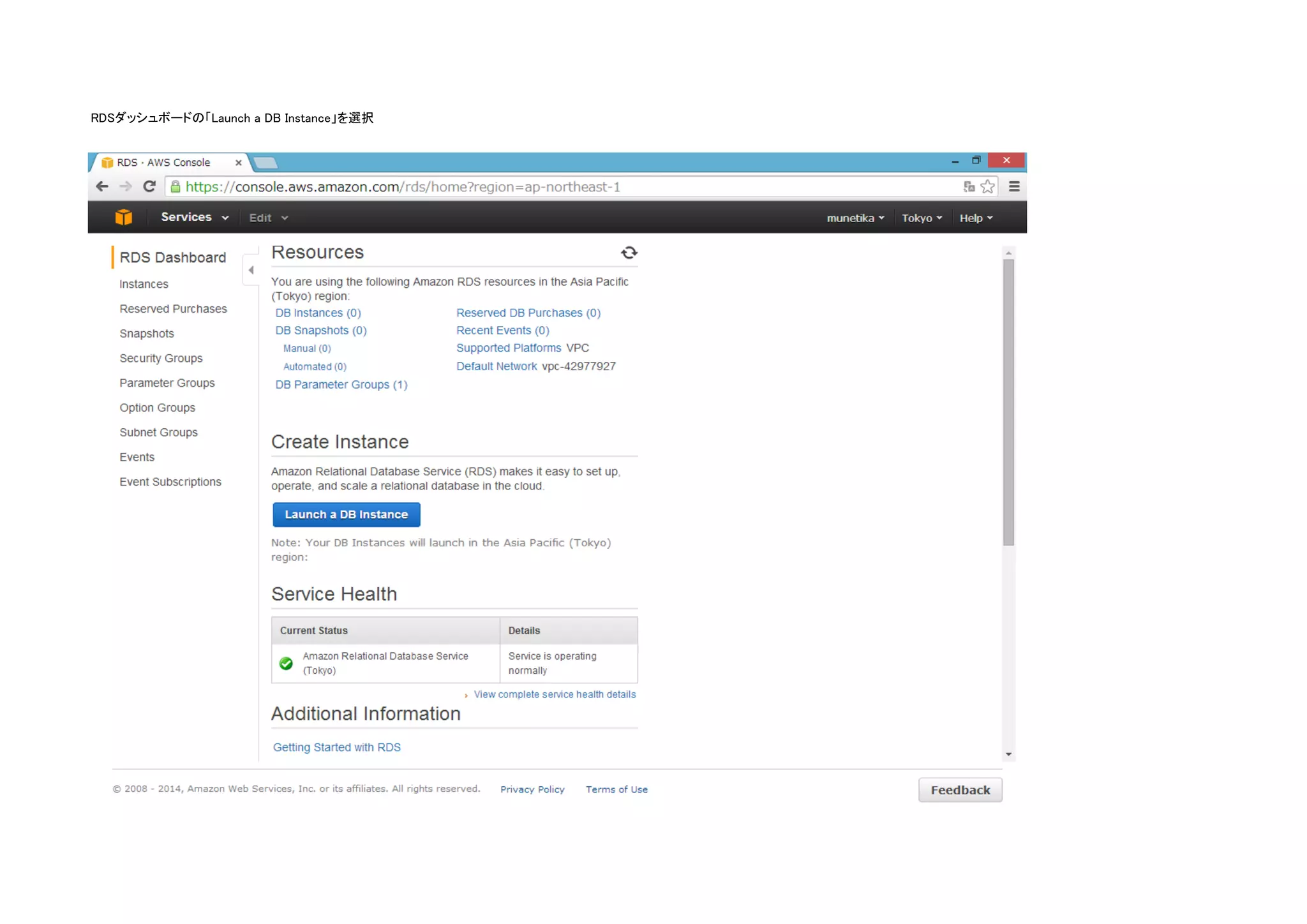
Task: Click the Default Network link
Action: [x=497, y=367]
